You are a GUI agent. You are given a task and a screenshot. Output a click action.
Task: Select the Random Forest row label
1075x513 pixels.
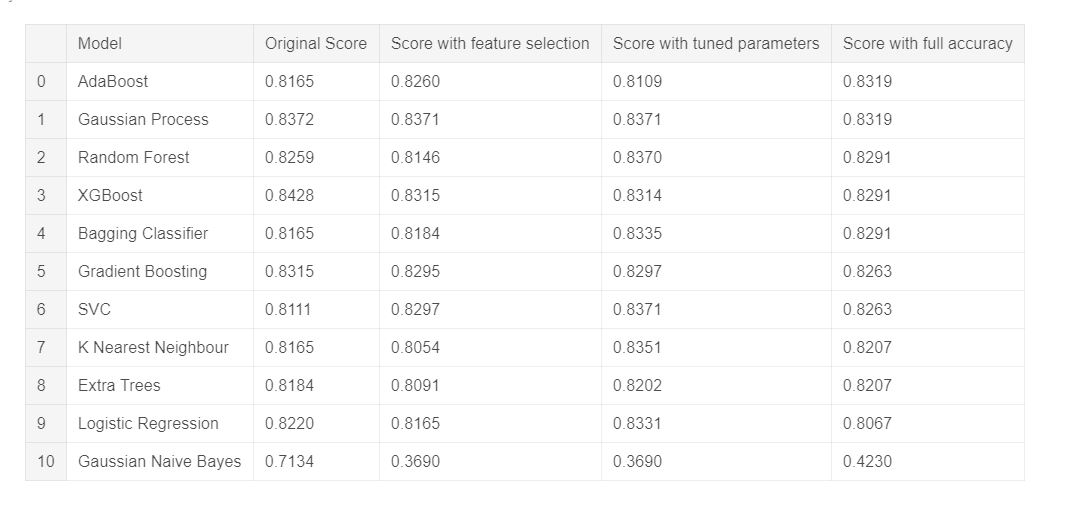point(133,158)
